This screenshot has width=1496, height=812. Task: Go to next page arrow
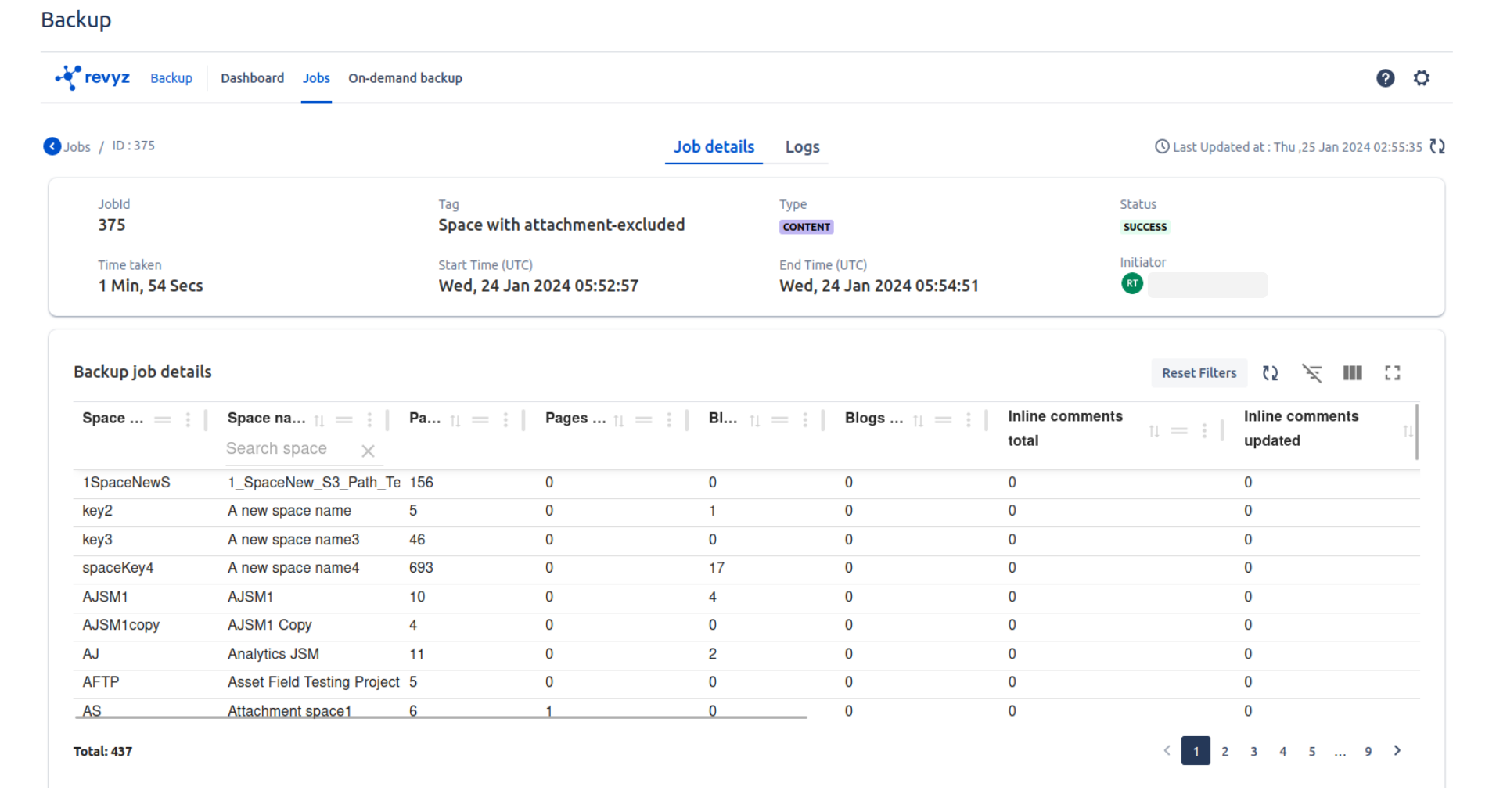click(x=1397, y=751)
